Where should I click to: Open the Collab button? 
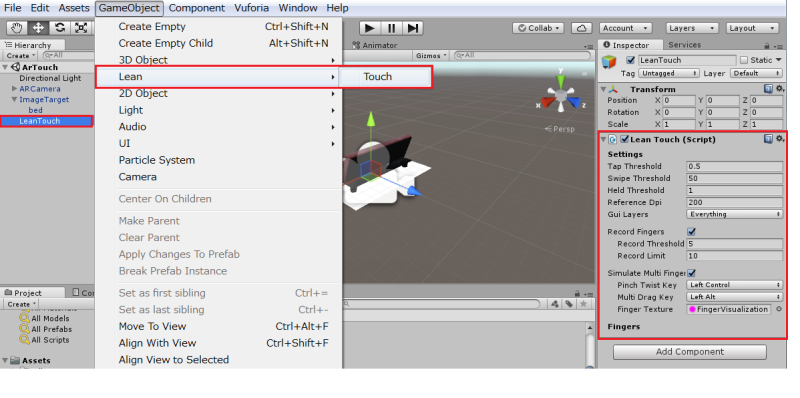pos(538,28)
